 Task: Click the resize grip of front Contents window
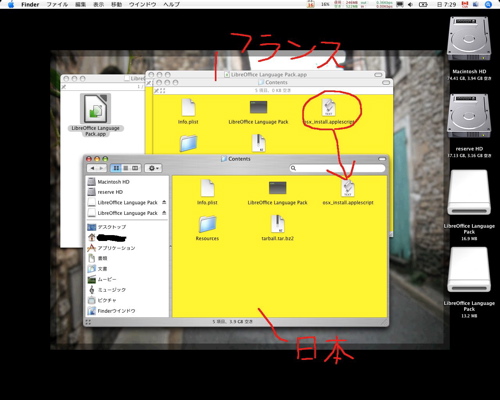384,322
